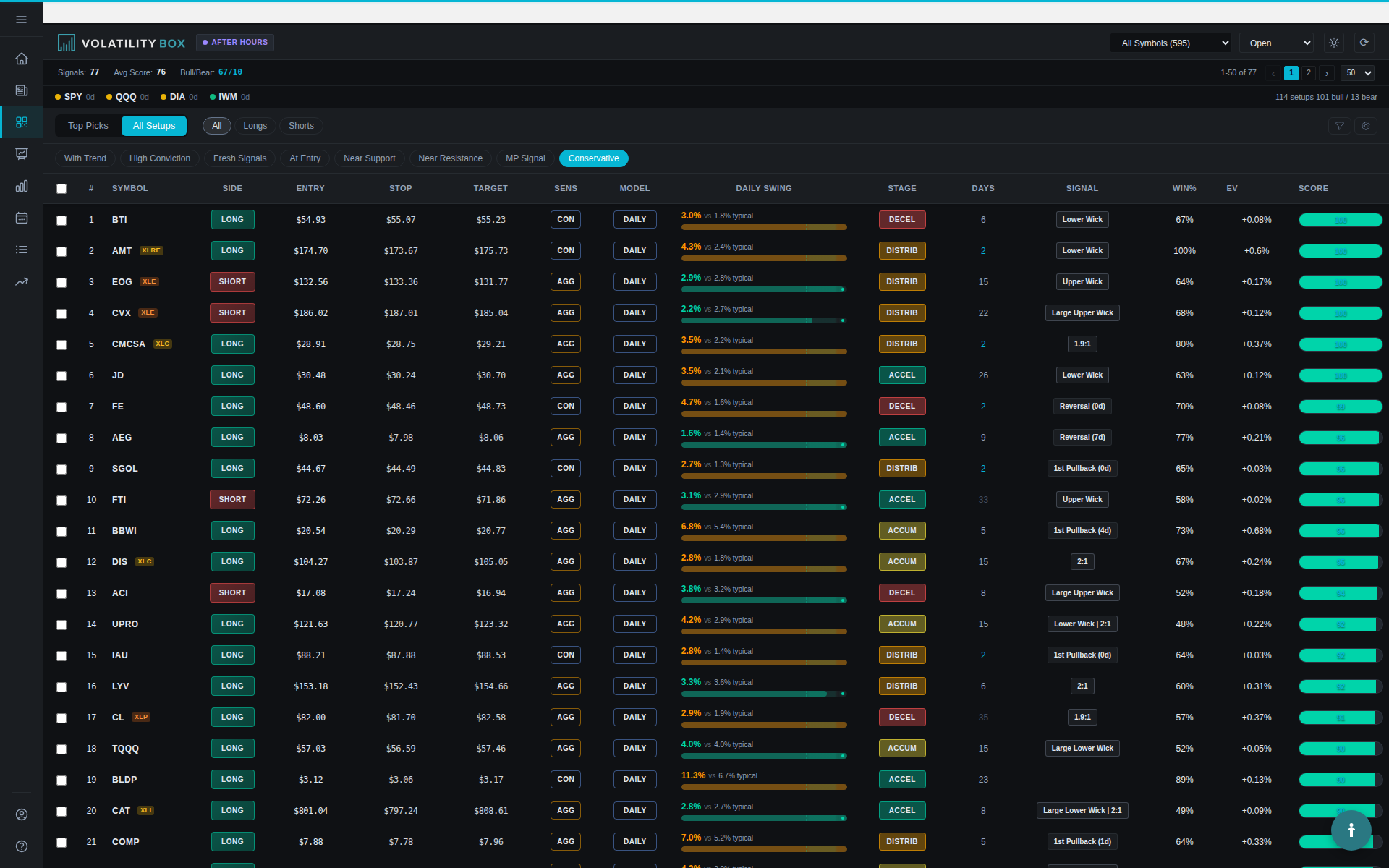Open the 50 per page dropdown
The image size is (1389, 868).
tap(1357, 73)
